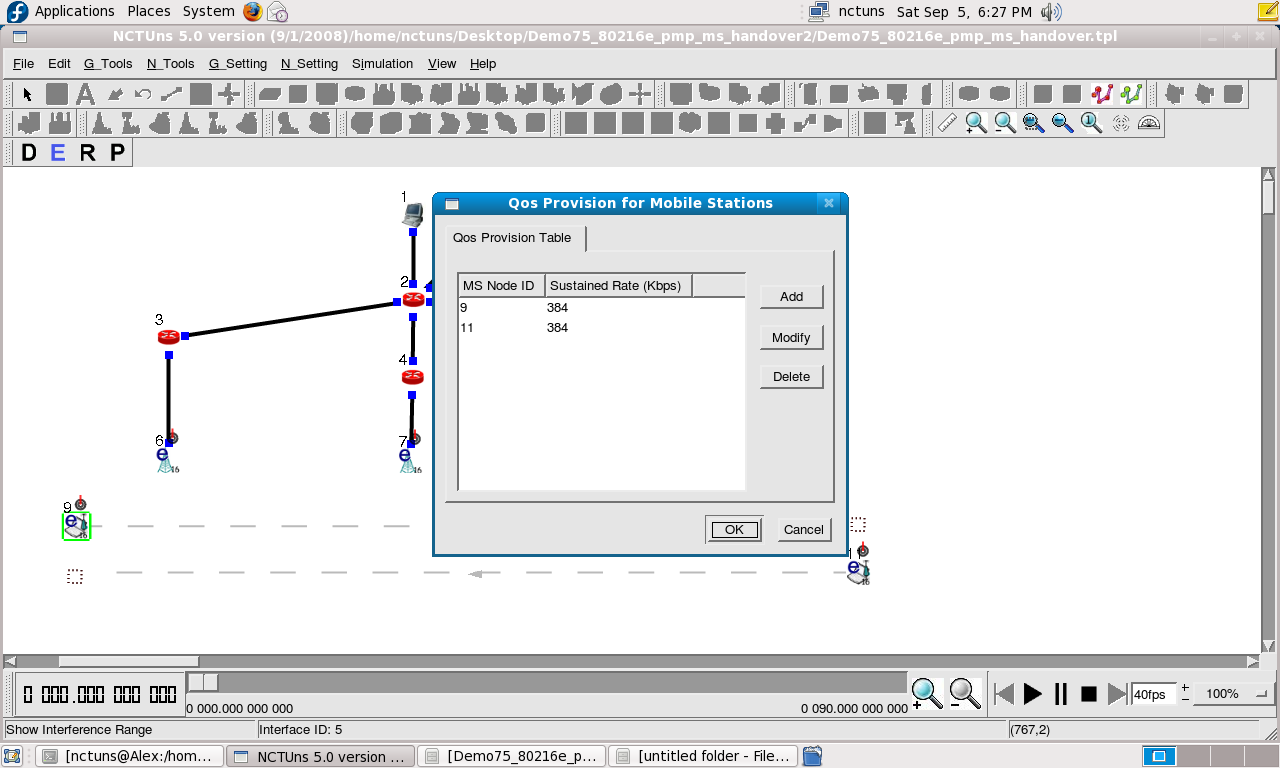This screenshot has width=1280, height=768.
Task: Click the zoom-to-area magnifier icon
Action: pyautogui.click(x=1034, y=123)
